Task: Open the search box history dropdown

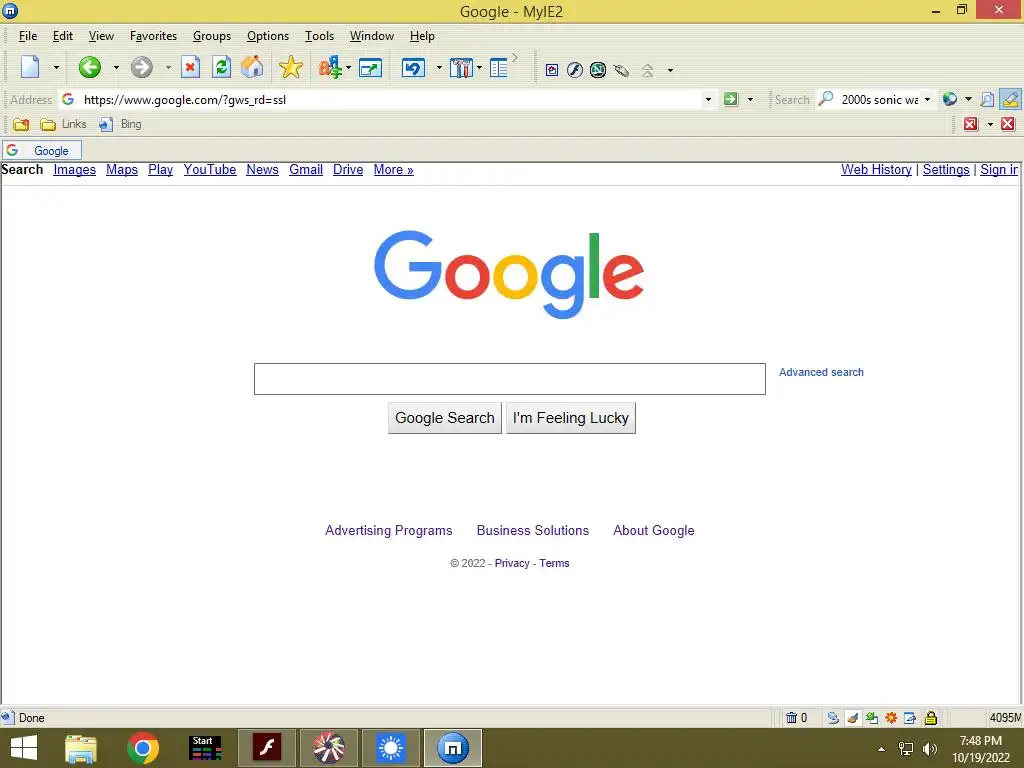Action: point(927,99)
